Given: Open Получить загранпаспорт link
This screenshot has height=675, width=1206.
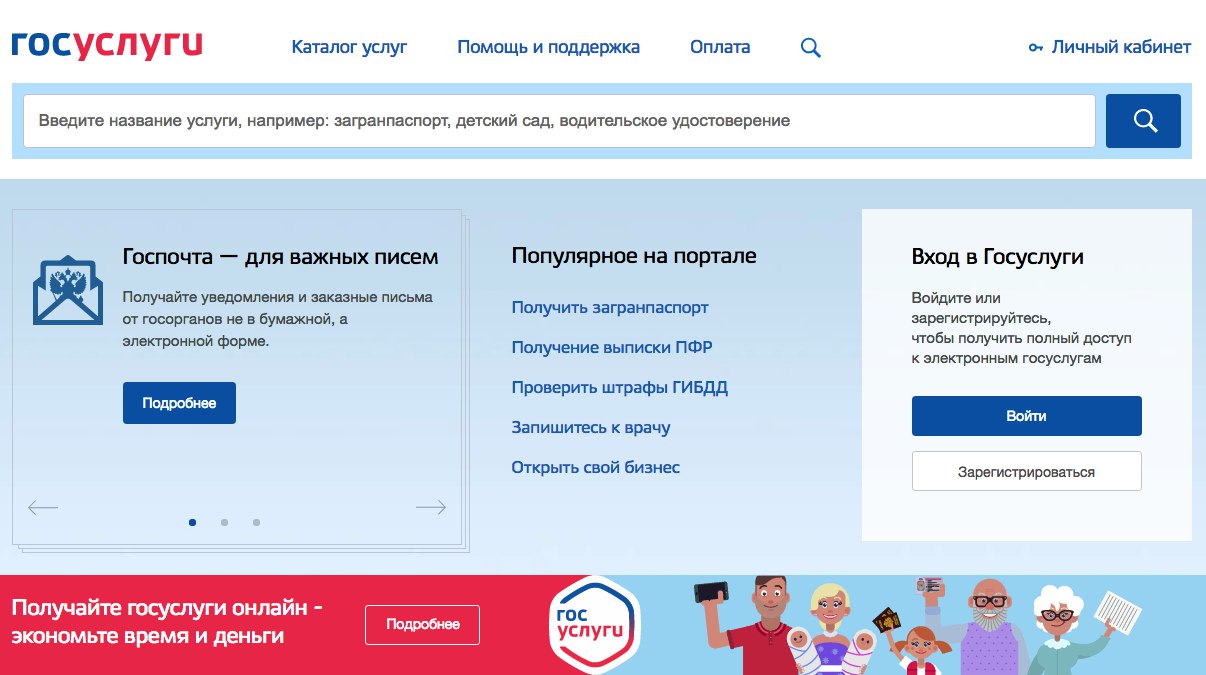Looking at the screenshot, I should pyautogui.click(x=610, y=308).
